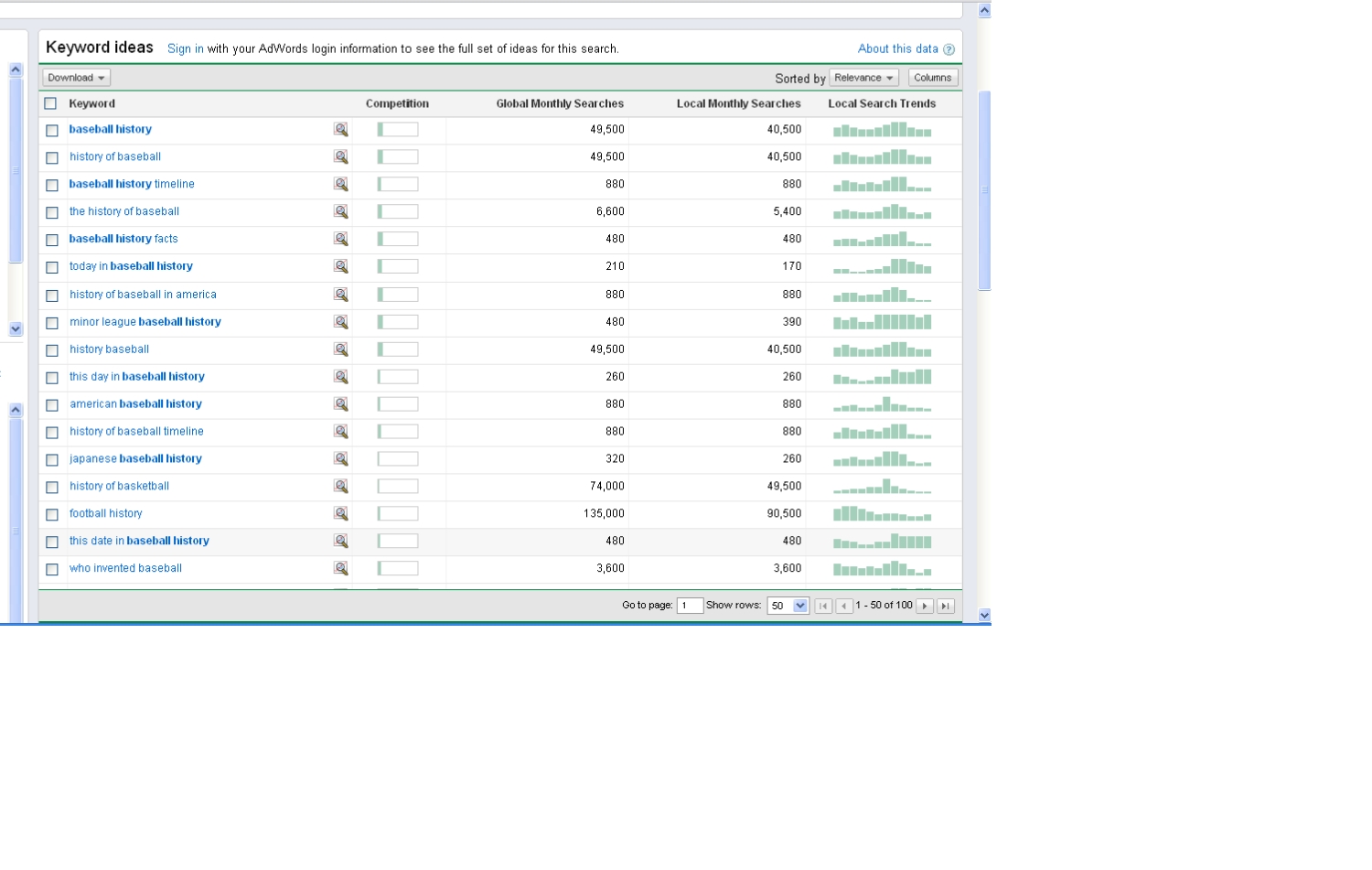Sort by Competition column header
This screenshot has width=1372, height=870.
397,104
